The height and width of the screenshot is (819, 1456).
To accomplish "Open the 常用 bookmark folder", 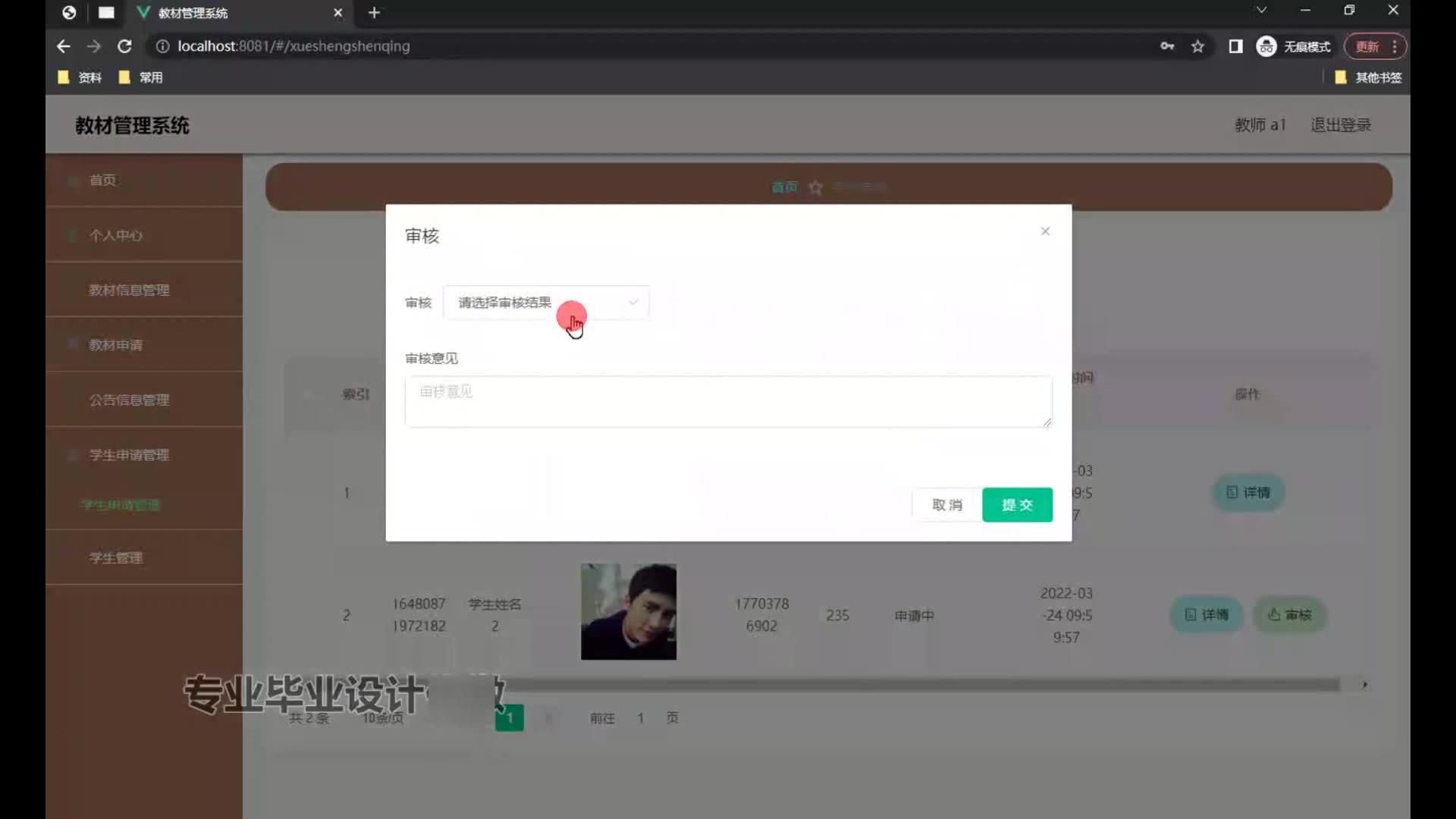I will [140, 77].
